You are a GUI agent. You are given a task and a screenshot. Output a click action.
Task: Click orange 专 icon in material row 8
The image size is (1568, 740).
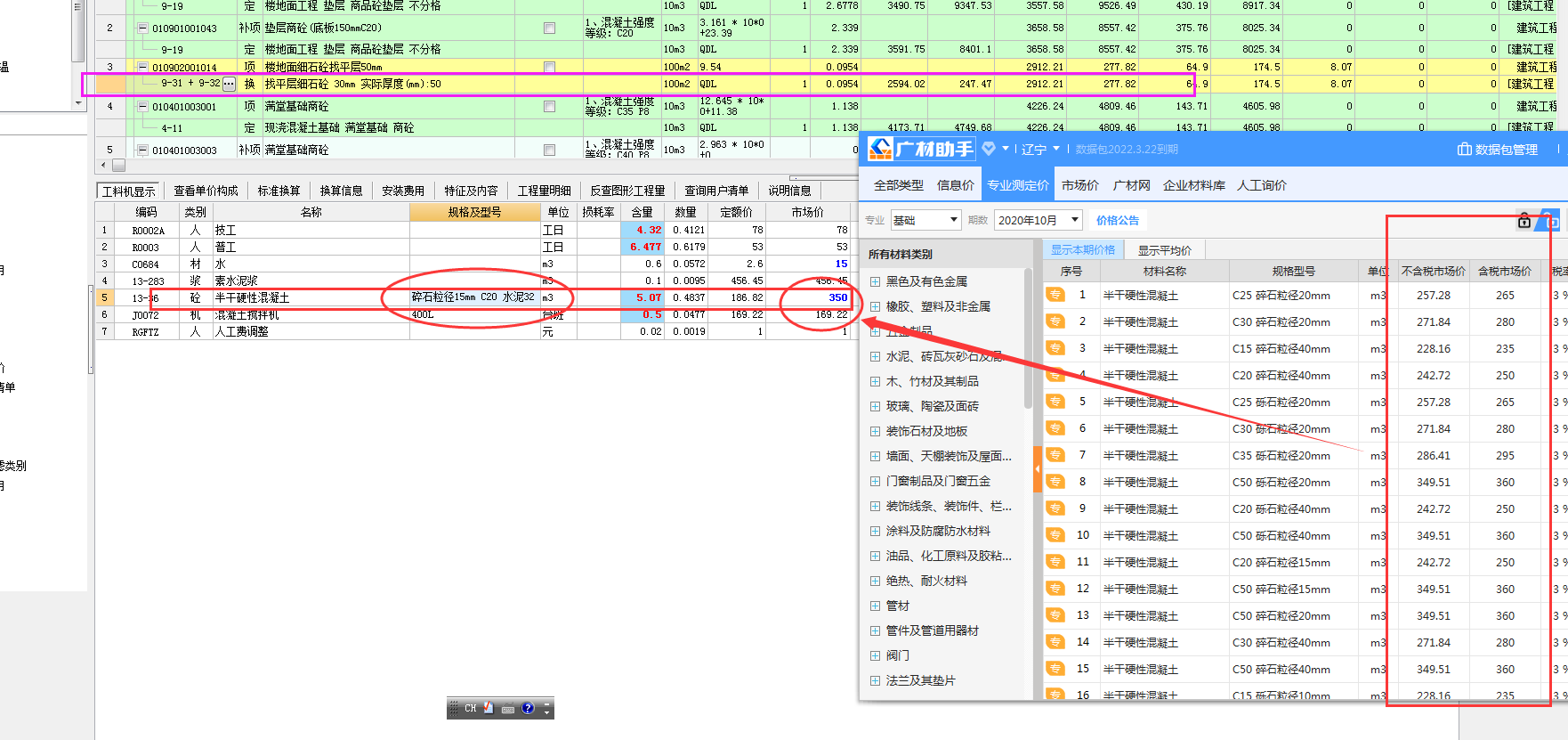tap(1055, 482)
